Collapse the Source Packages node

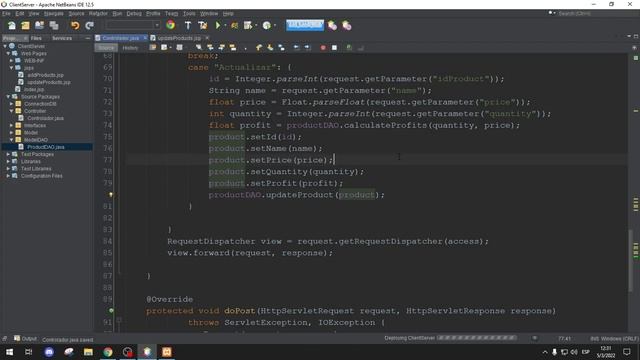click(8, 97)
